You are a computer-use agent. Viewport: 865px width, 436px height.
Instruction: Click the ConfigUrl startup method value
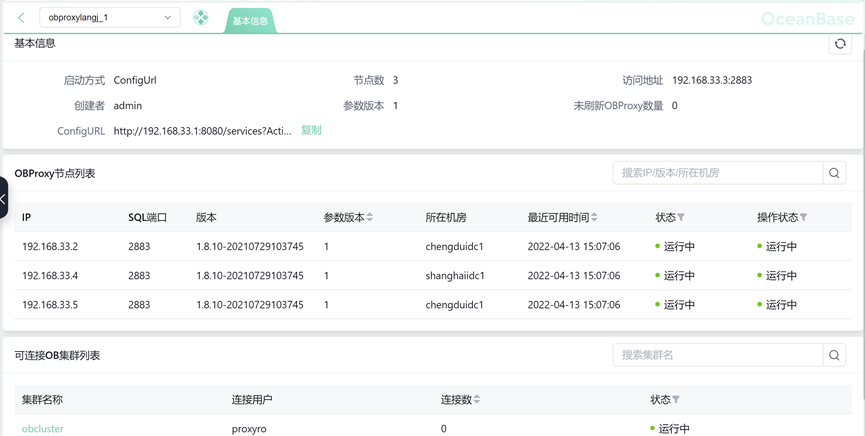point(135,80)
